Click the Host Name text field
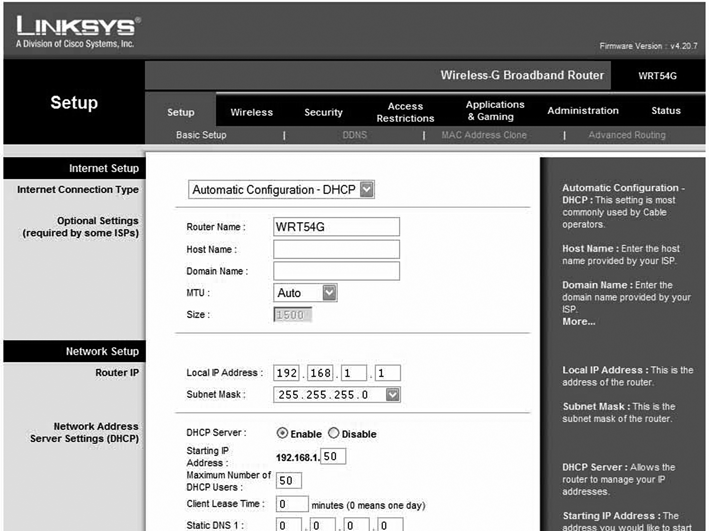Image resolution: width=709 pixels, height=531 pixels. (x=336, y=249)
